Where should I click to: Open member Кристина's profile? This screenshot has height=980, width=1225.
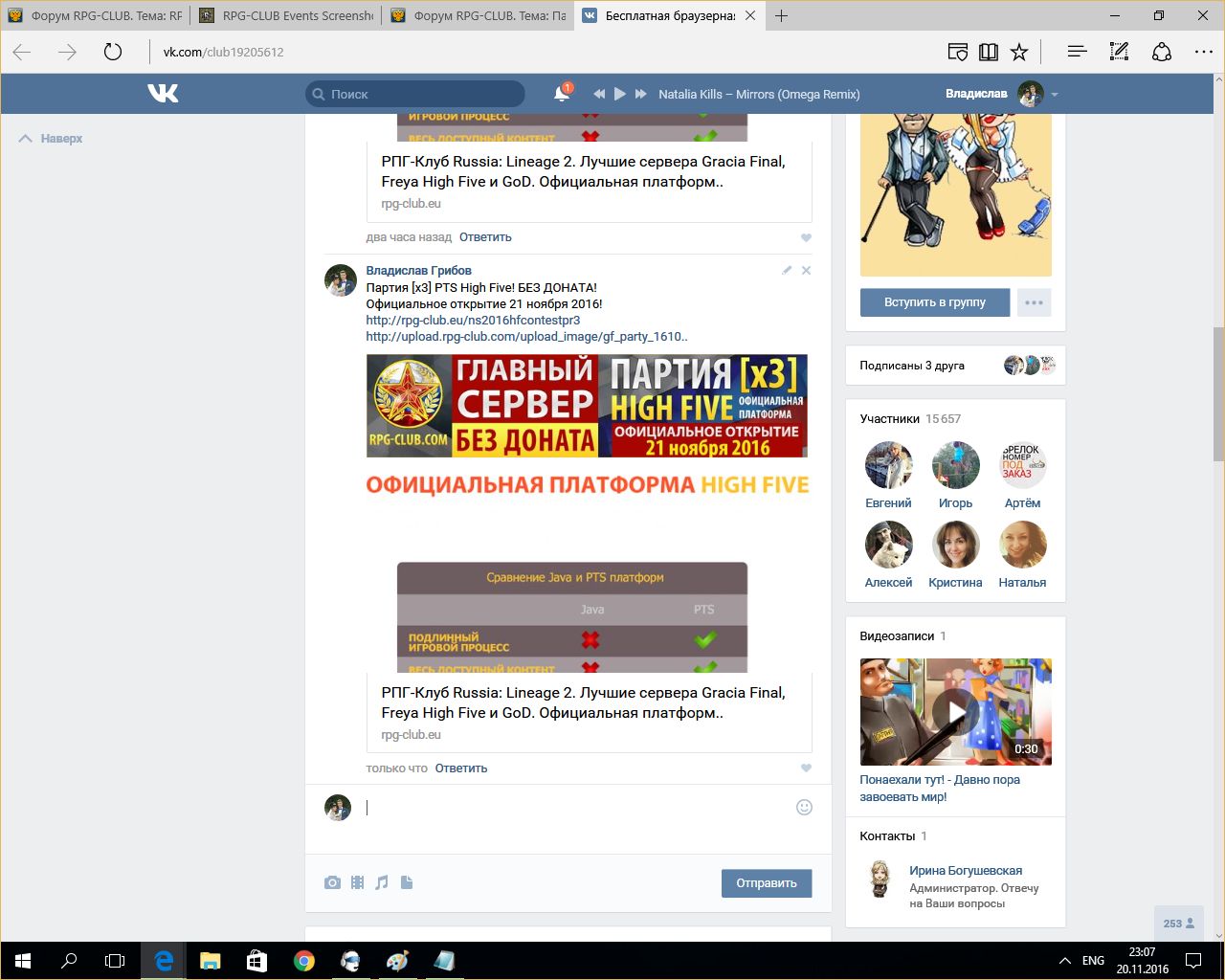[x=955, y=555]
